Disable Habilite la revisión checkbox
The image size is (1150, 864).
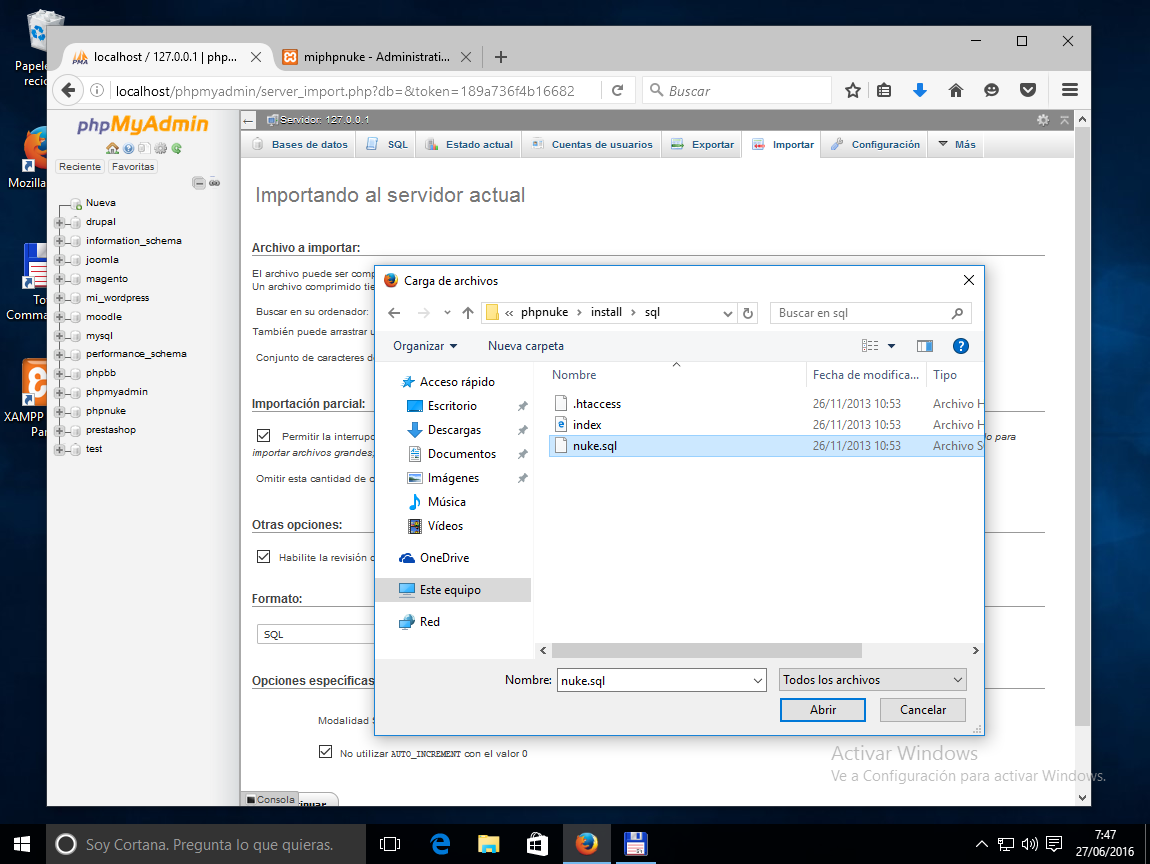click(x=264, y=558)
